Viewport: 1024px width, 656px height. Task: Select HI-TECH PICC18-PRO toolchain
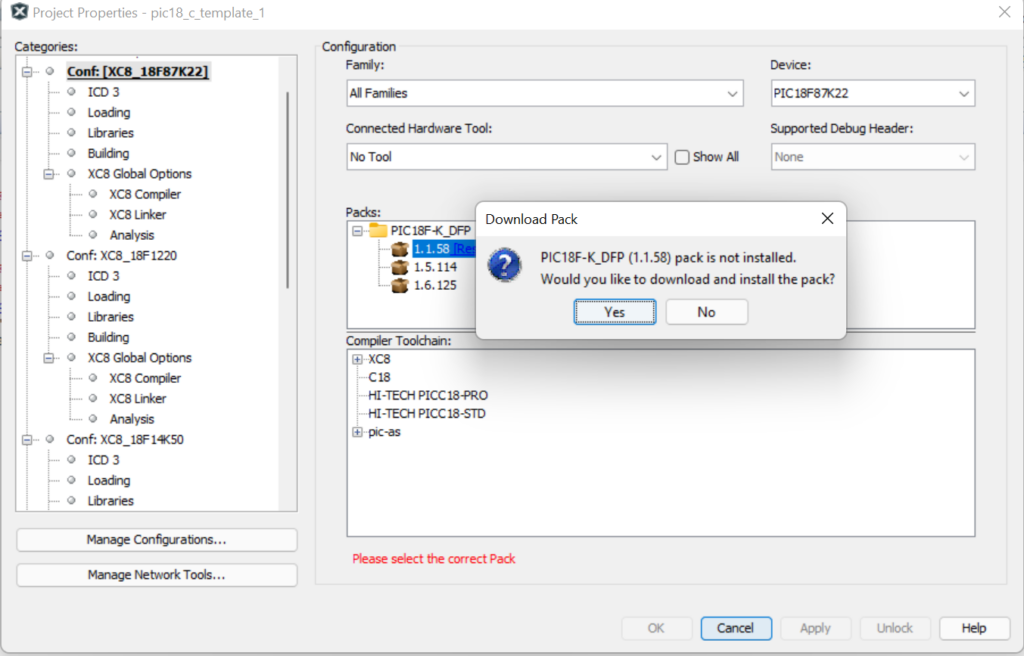point(427,395)
